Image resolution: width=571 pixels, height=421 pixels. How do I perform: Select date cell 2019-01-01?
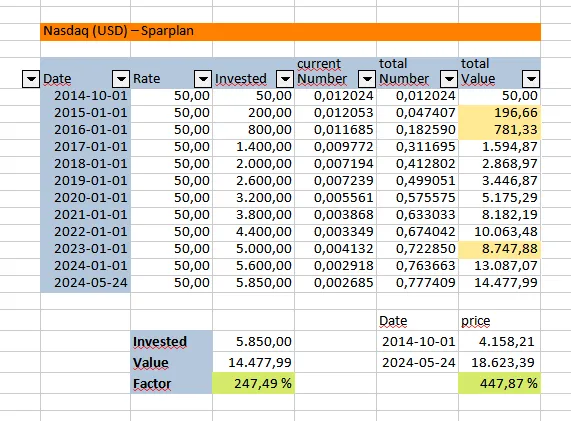85,181
